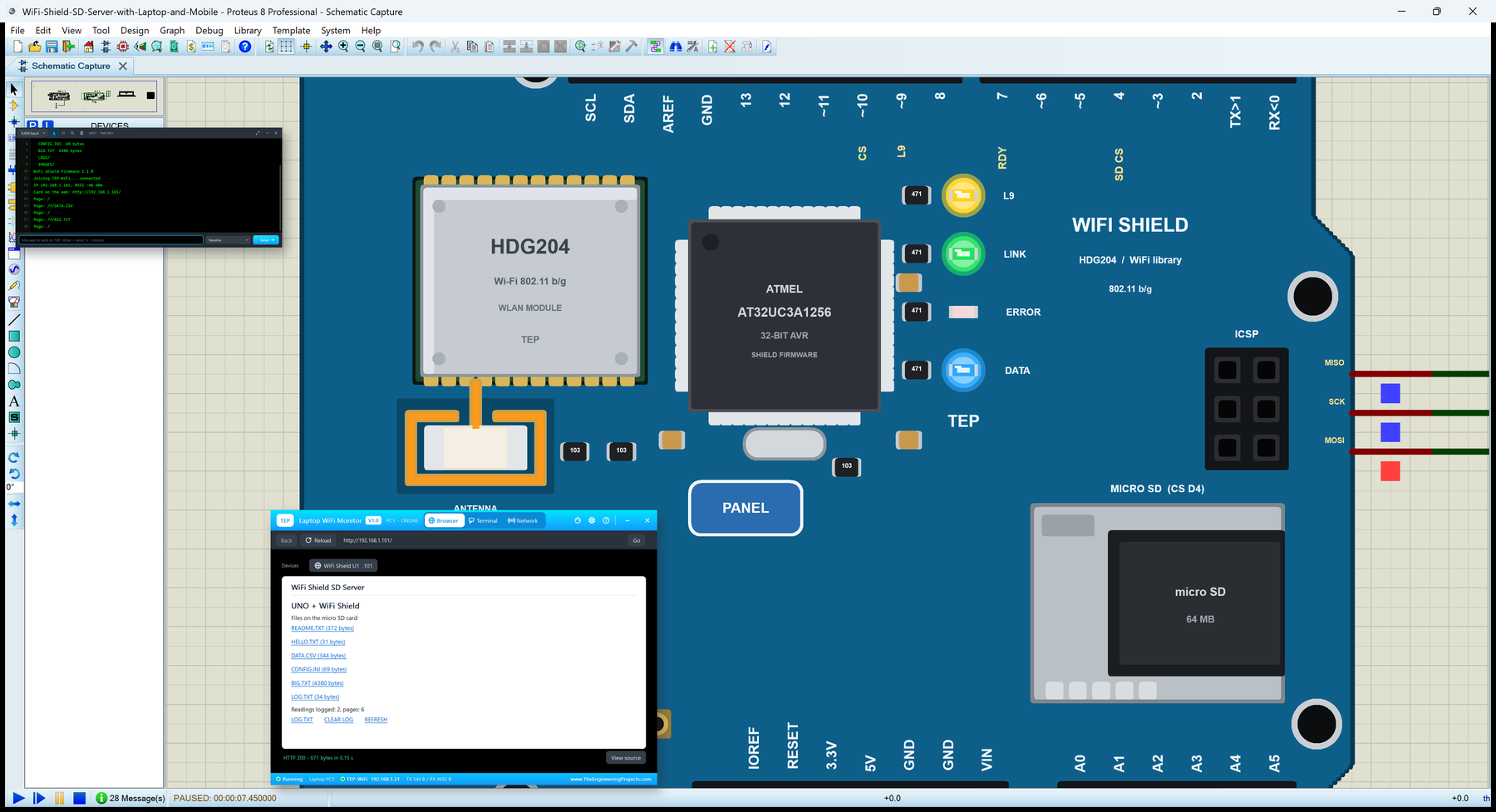Open the Debug menu
The width and height of the screenshot is (1496, 812).
(209, 30)
